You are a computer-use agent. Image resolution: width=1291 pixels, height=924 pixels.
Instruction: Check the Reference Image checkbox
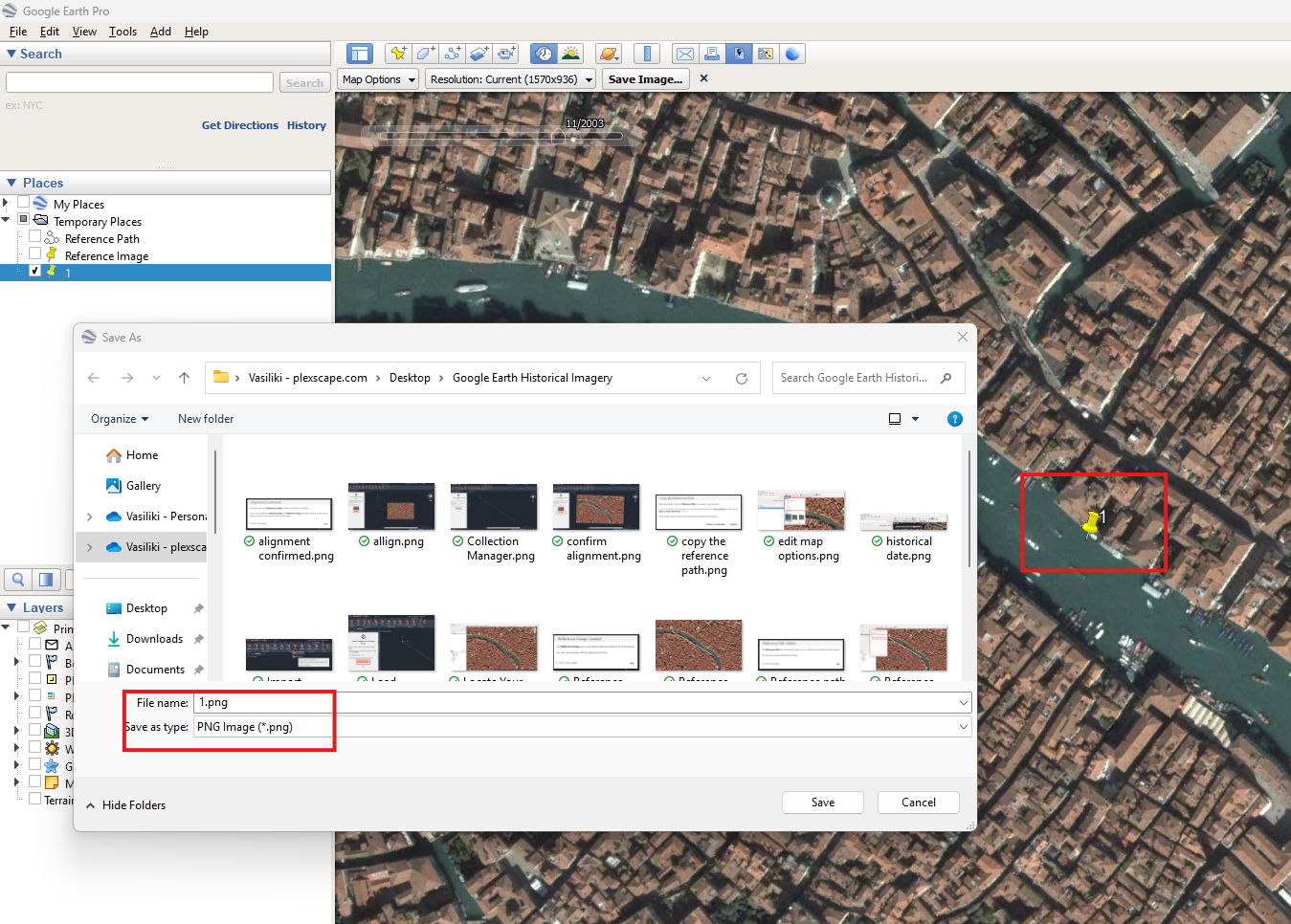coord(35,254)
